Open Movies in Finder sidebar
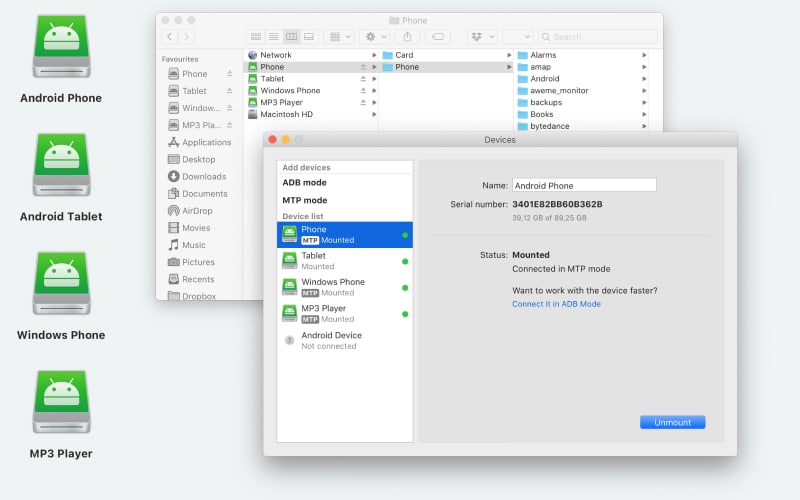Screen dimensions: 800x500 click(189, 228)
